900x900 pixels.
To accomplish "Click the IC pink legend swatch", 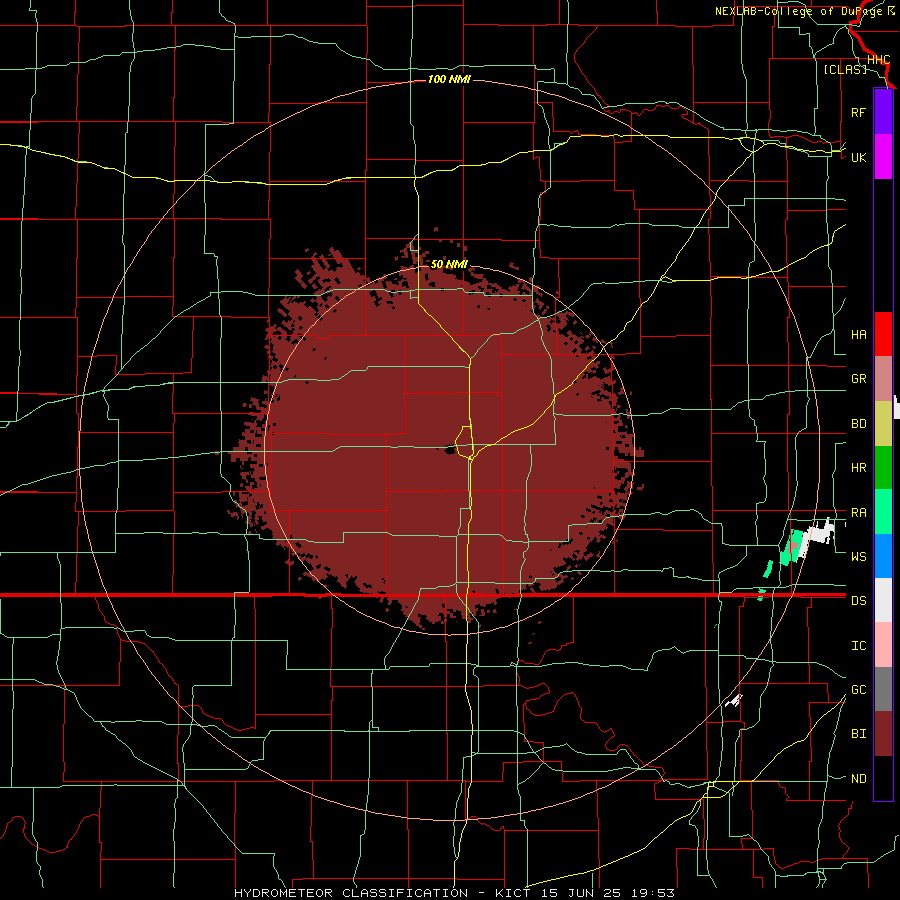I will (883, 645).
